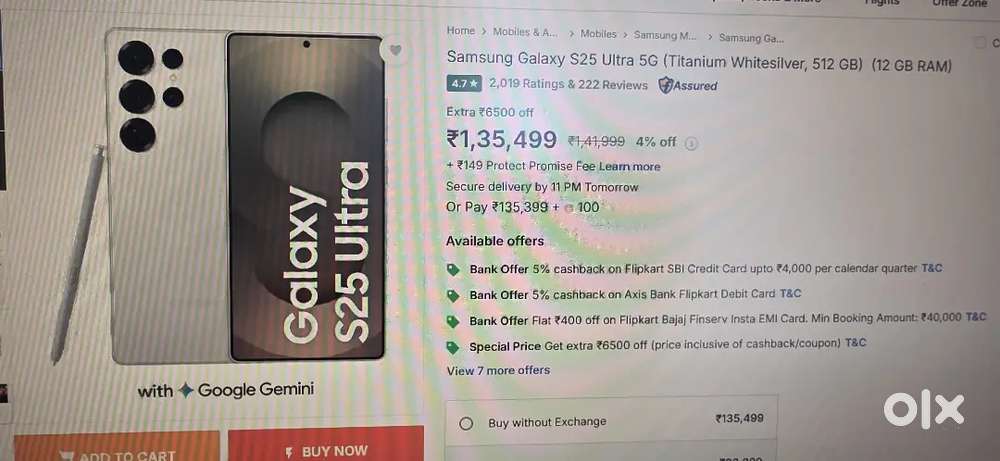Click green tag icon beside Axis Bank offer

pyautogui.click(x=453, y=295)
